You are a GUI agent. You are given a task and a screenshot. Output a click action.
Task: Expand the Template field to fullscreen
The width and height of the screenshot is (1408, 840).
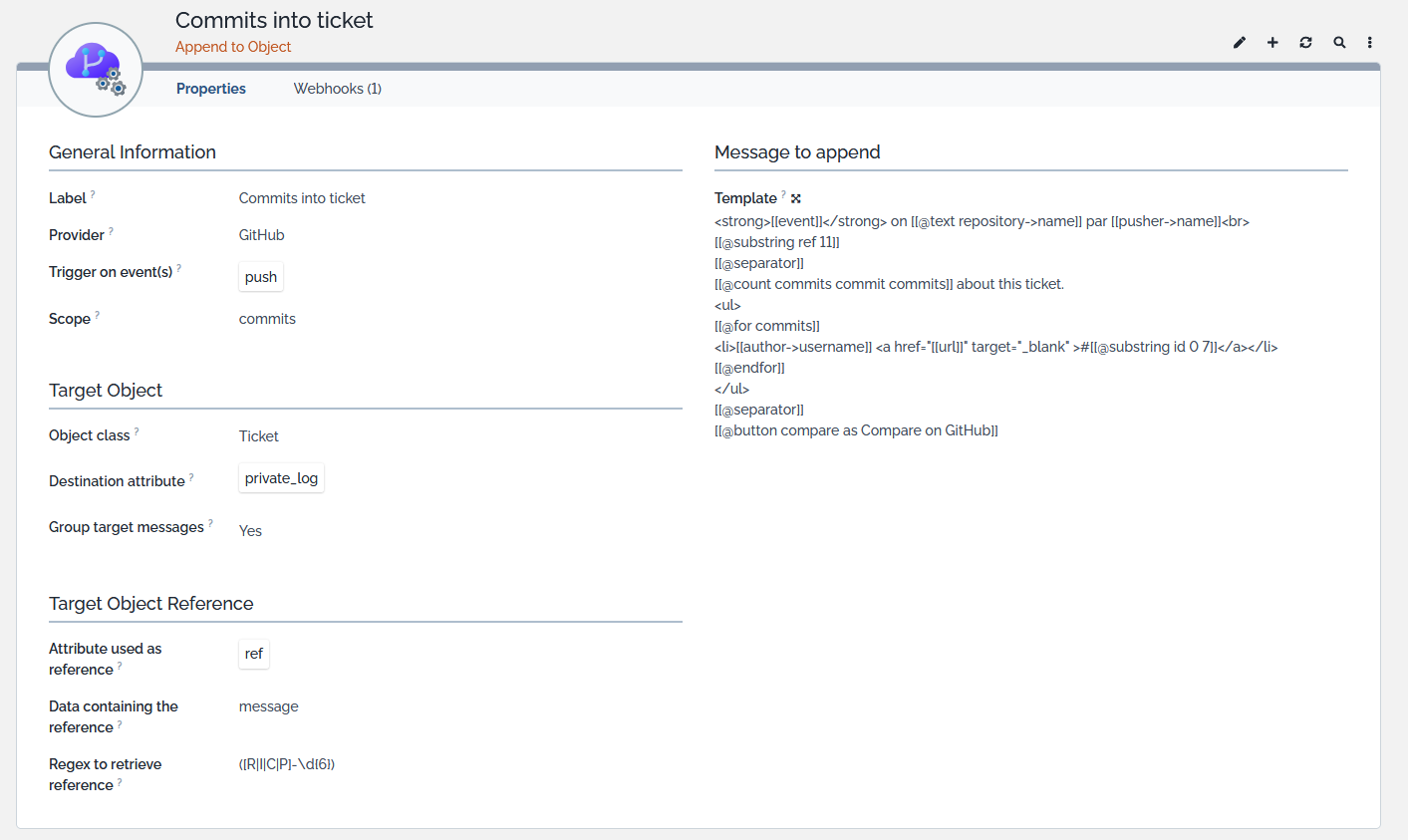coord(796,198)
